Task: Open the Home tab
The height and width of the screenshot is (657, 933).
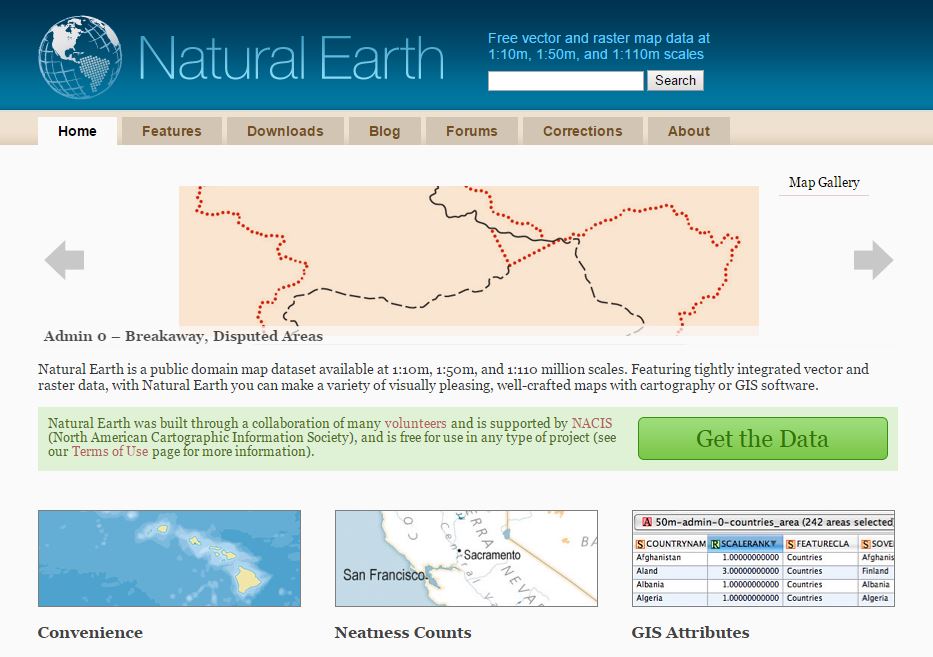Action: [77, 131]
